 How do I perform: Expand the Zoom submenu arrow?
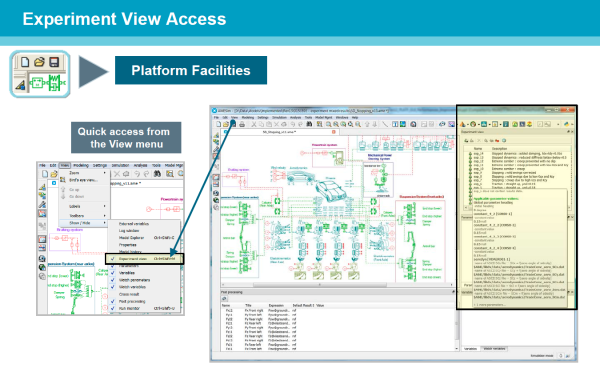point(105,173)
